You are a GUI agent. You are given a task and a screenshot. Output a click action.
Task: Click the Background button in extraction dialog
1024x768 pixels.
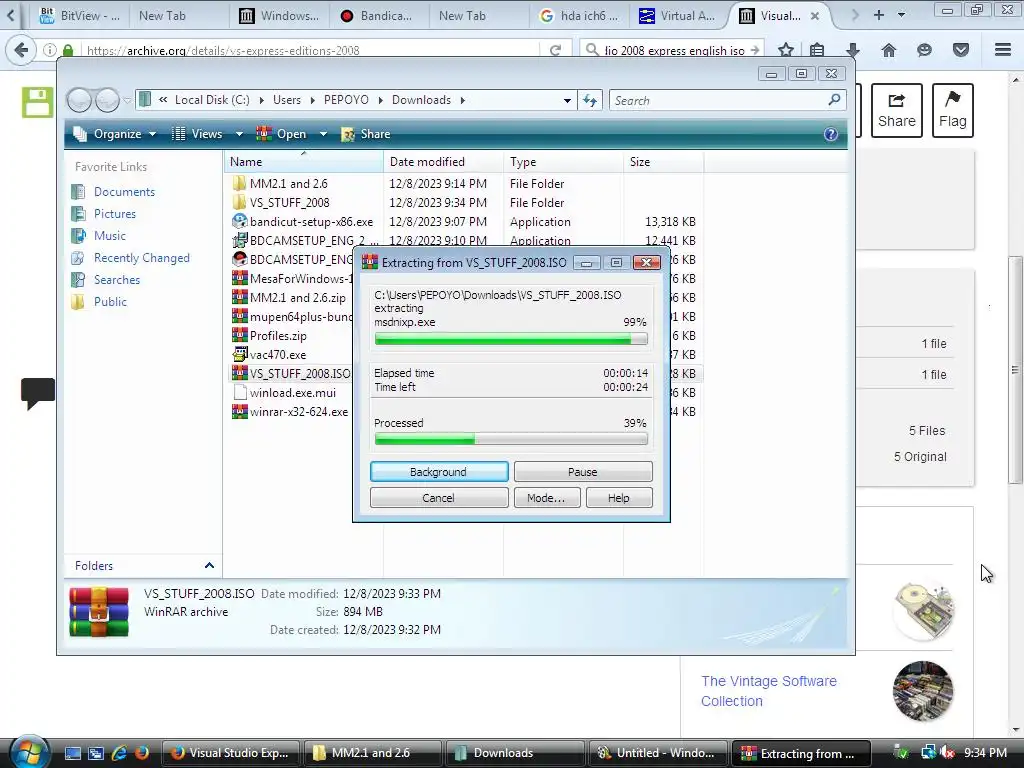(x=439, y=472)
